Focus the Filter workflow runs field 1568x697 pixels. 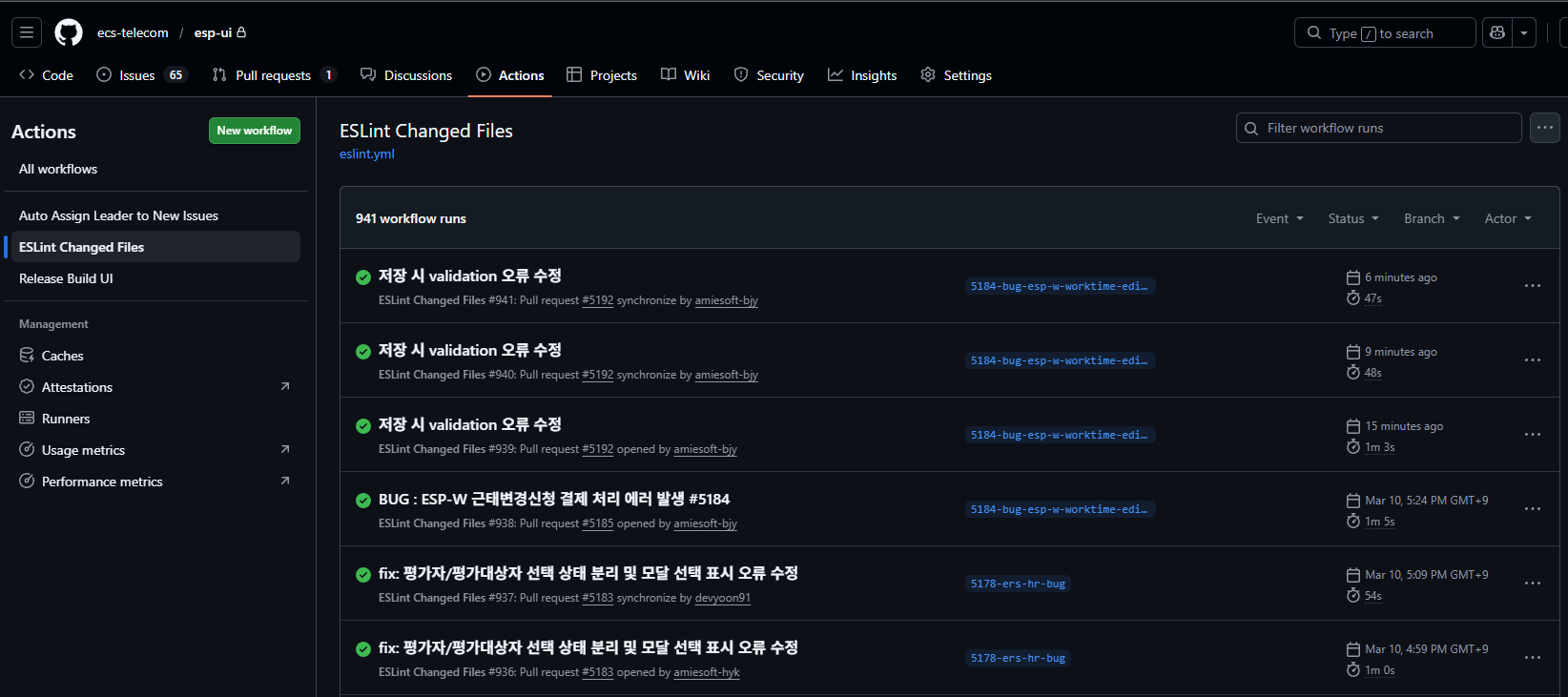click(x=1378, y=128)
